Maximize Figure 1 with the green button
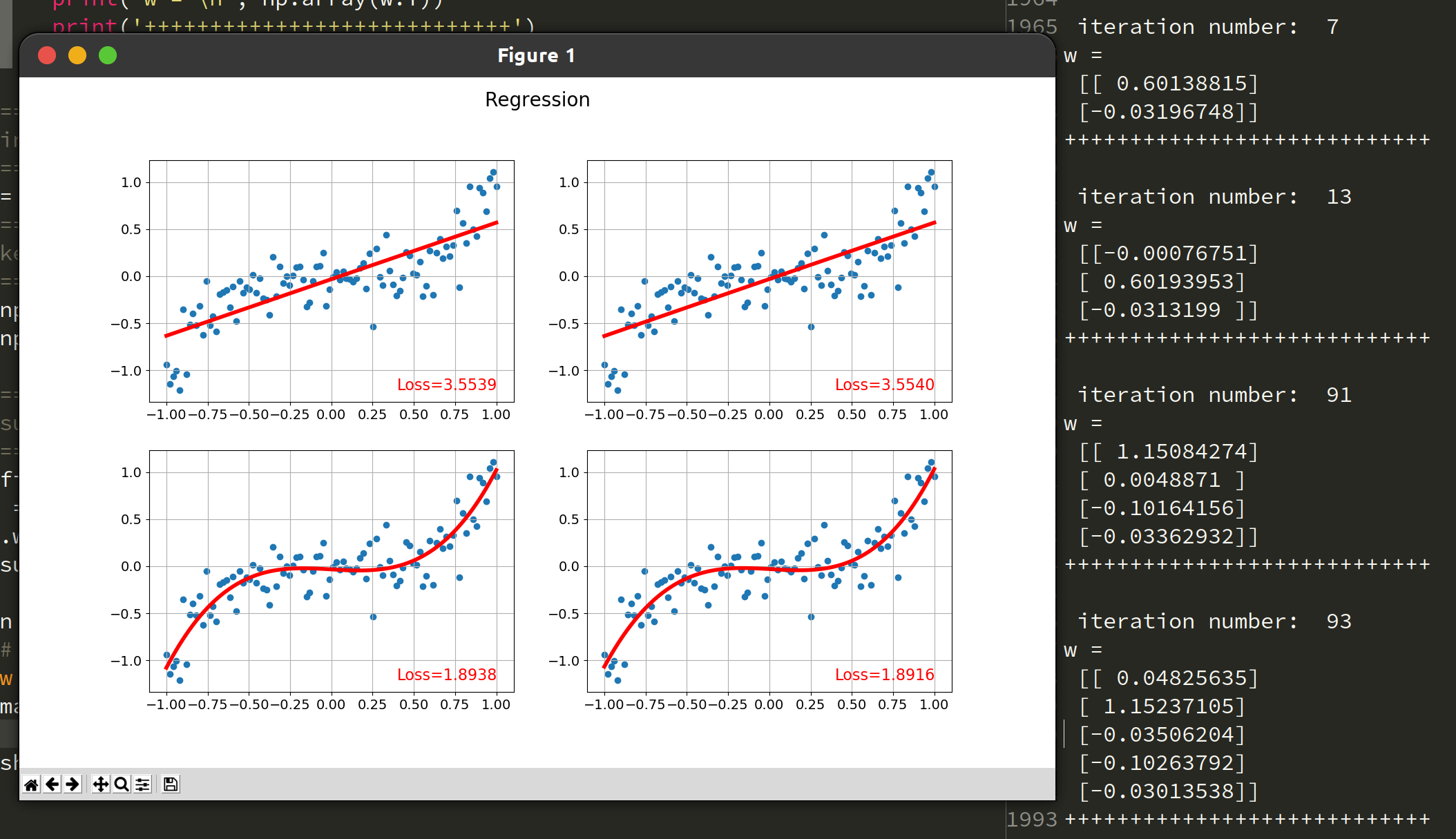 click(x=108, y=55)
